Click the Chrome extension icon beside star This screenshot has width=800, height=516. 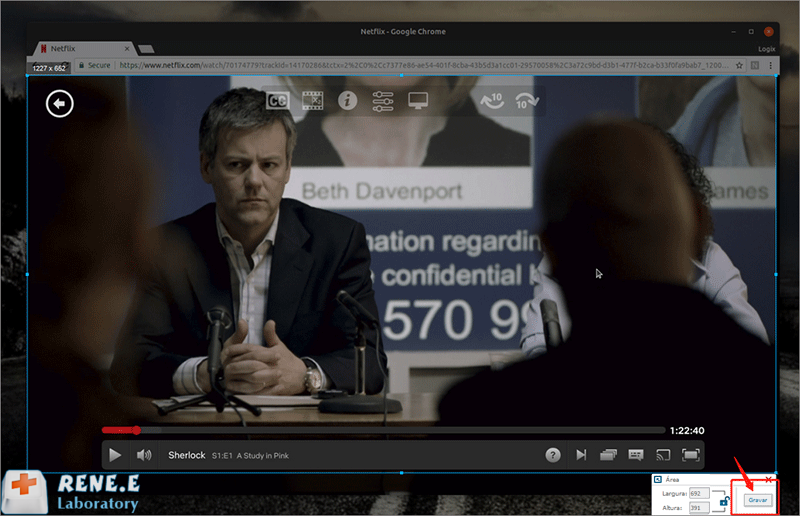tap(755, 65)
